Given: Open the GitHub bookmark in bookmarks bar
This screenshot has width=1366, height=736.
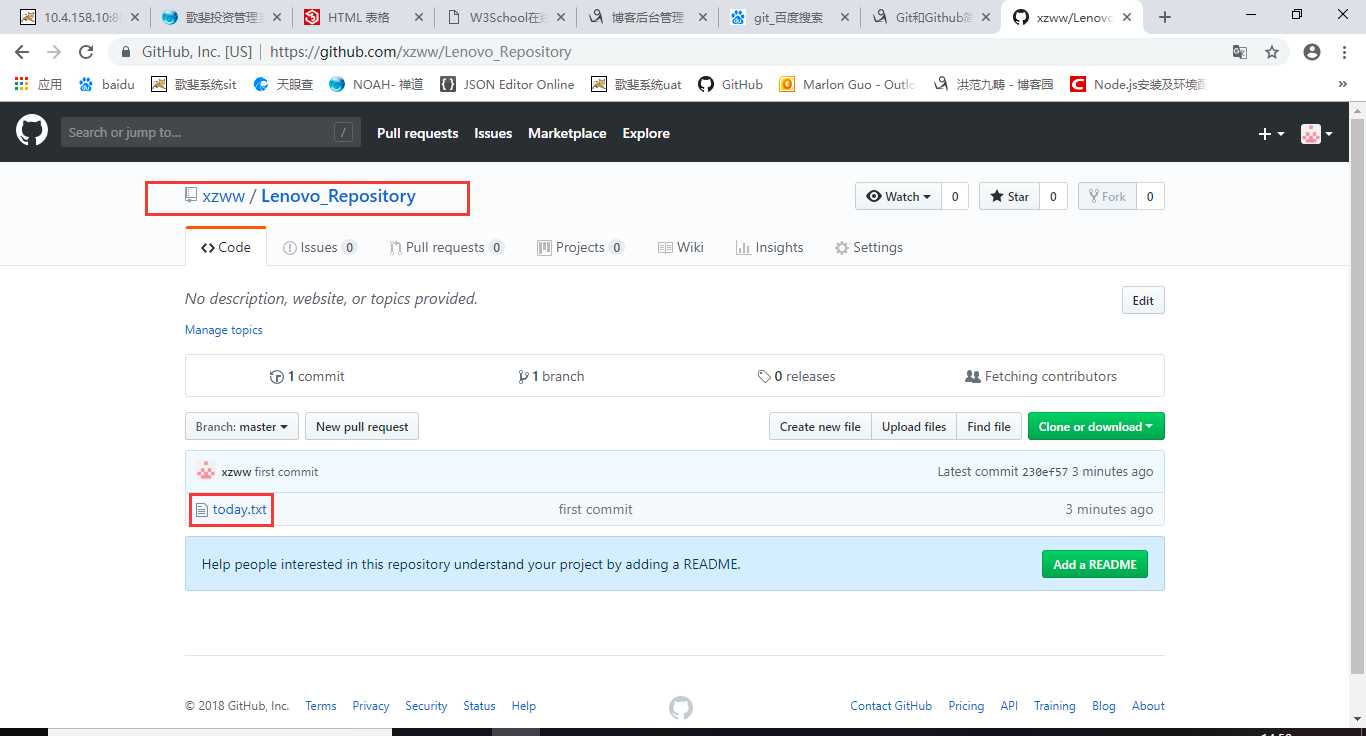Looking at the screenshot, I should [x=731, y=85].
